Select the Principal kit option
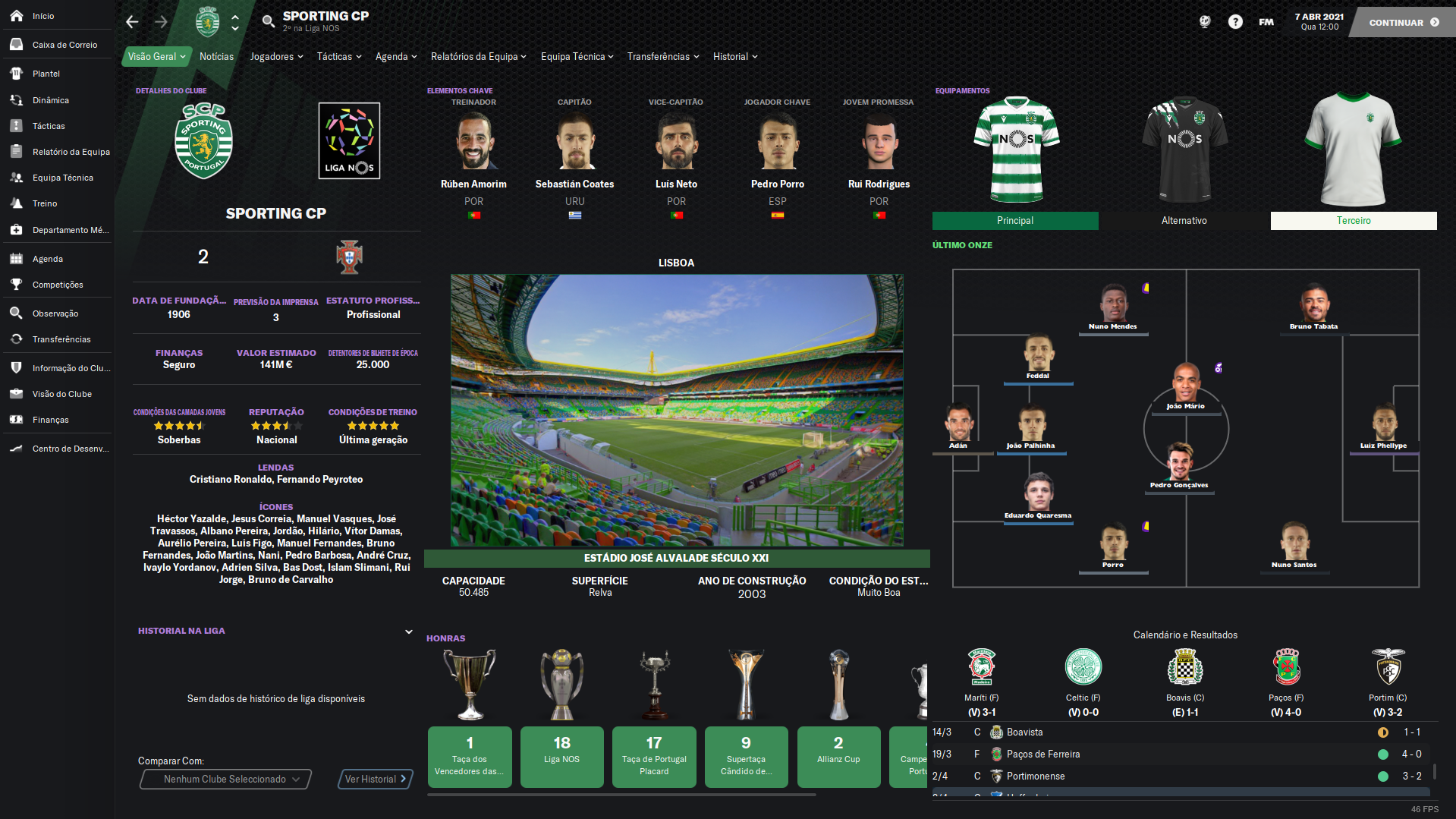The height and width of the screenshot is (819, 1456). [1015, 221]
